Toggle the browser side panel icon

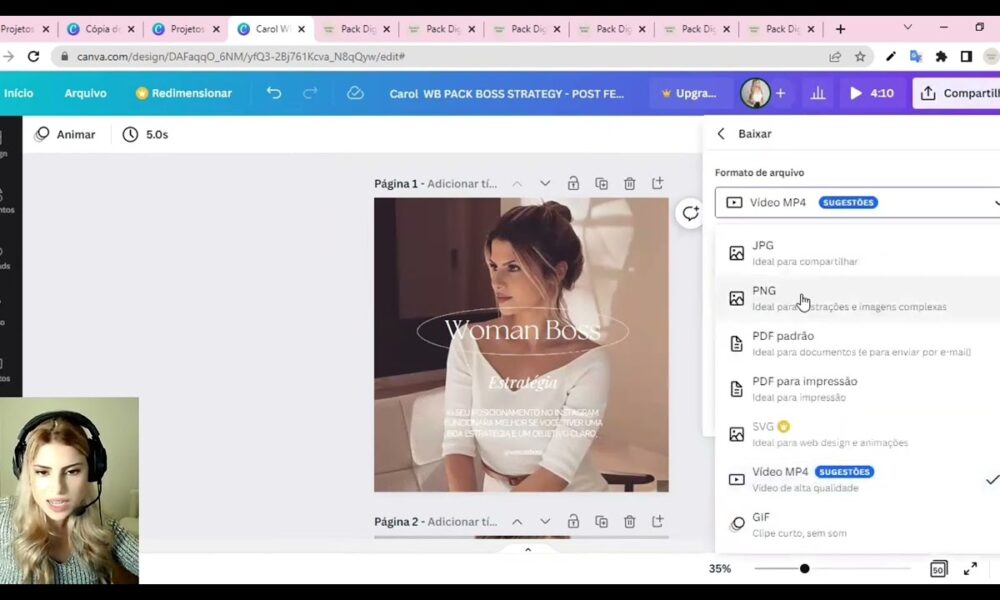coord(966,57)
